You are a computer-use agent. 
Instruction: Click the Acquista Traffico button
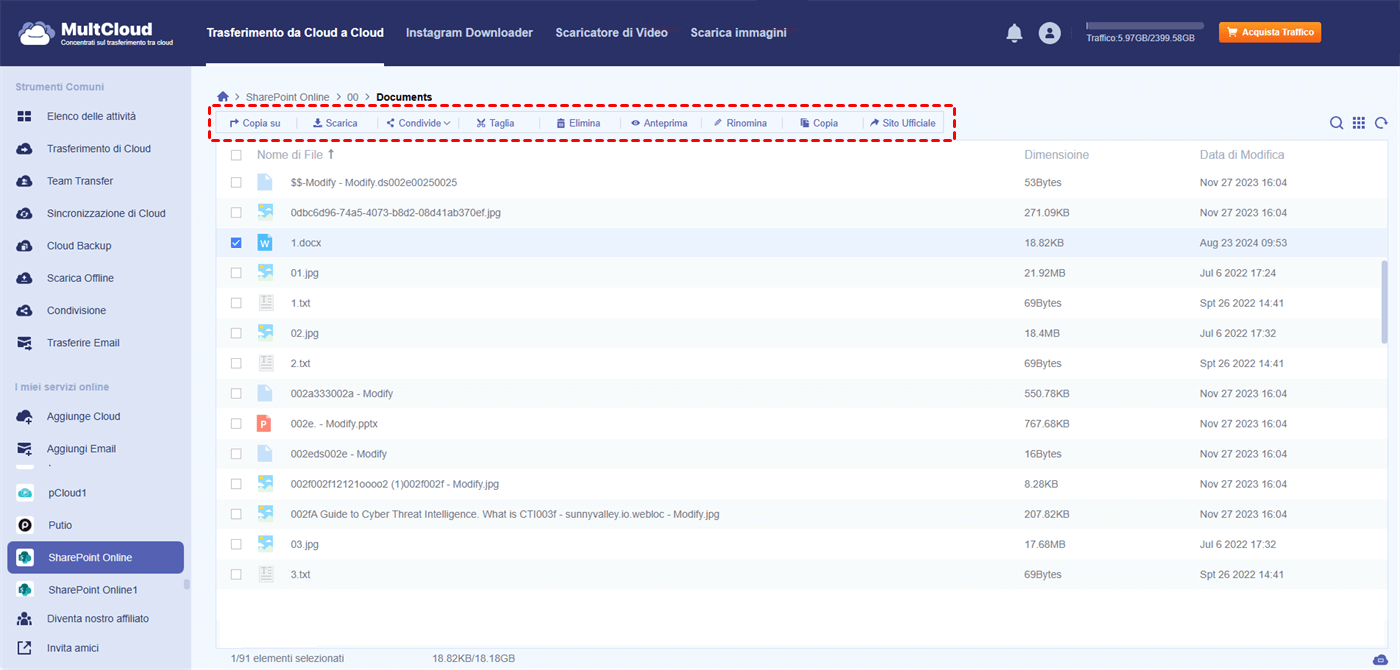(1270, 32)
